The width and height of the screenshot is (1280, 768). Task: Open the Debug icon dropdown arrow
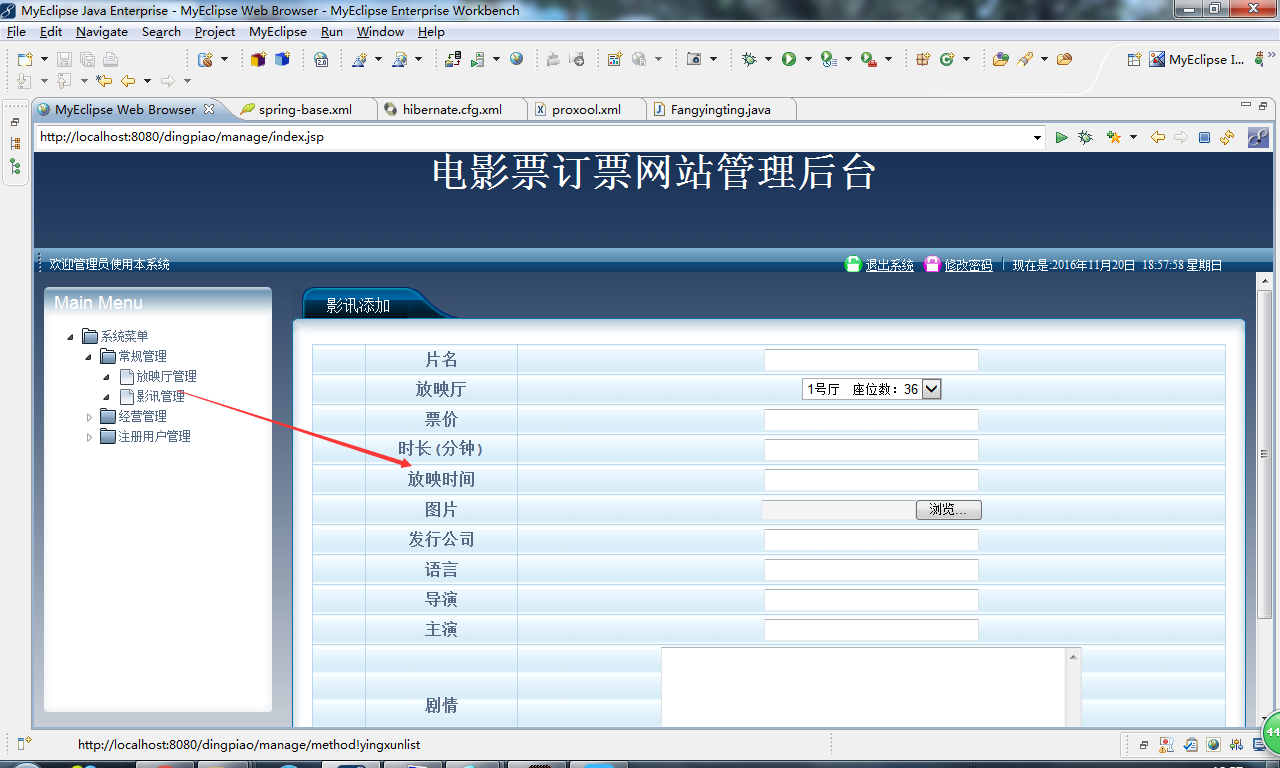768,60
